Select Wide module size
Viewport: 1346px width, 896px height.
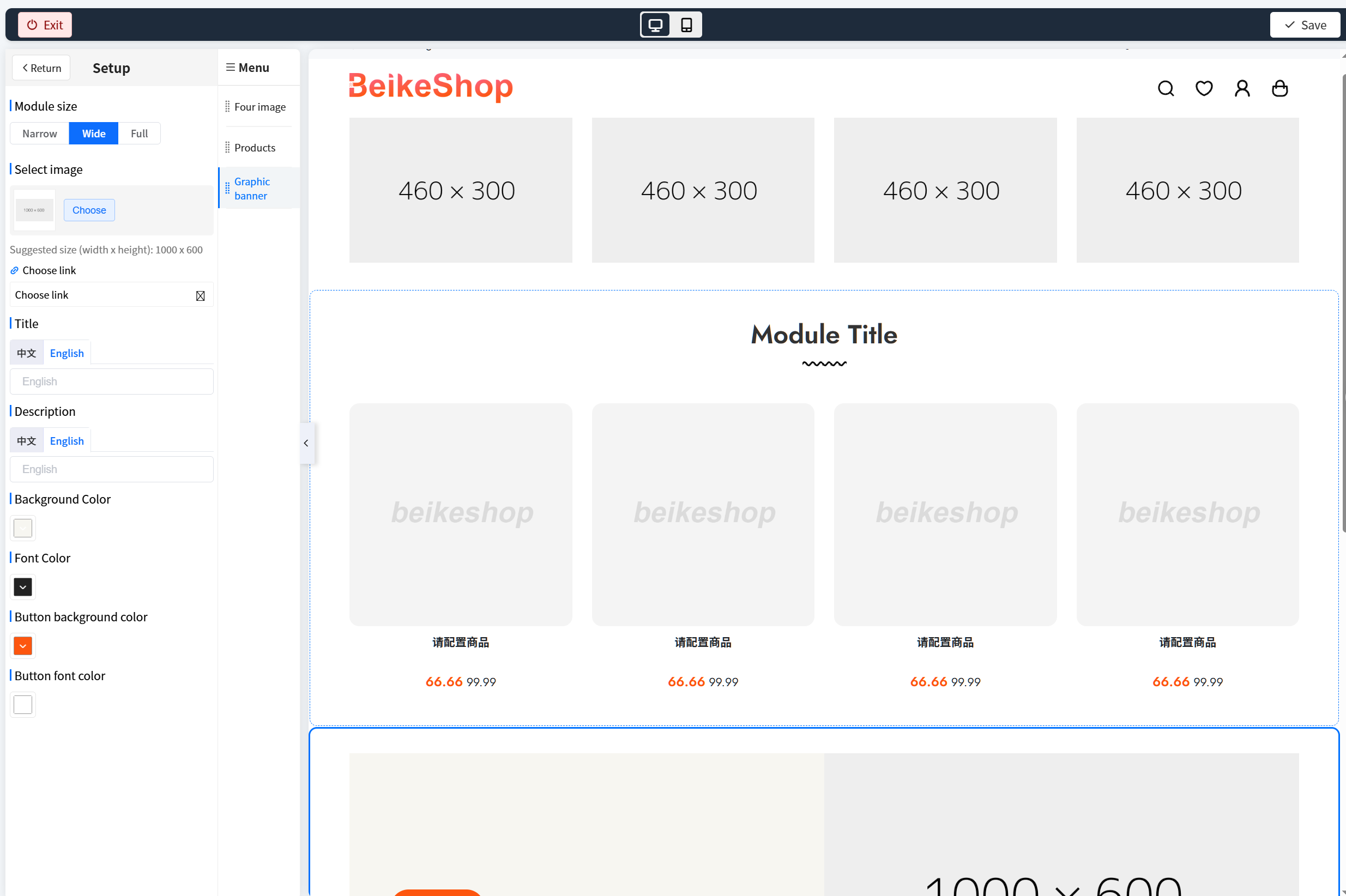(94, 133)
